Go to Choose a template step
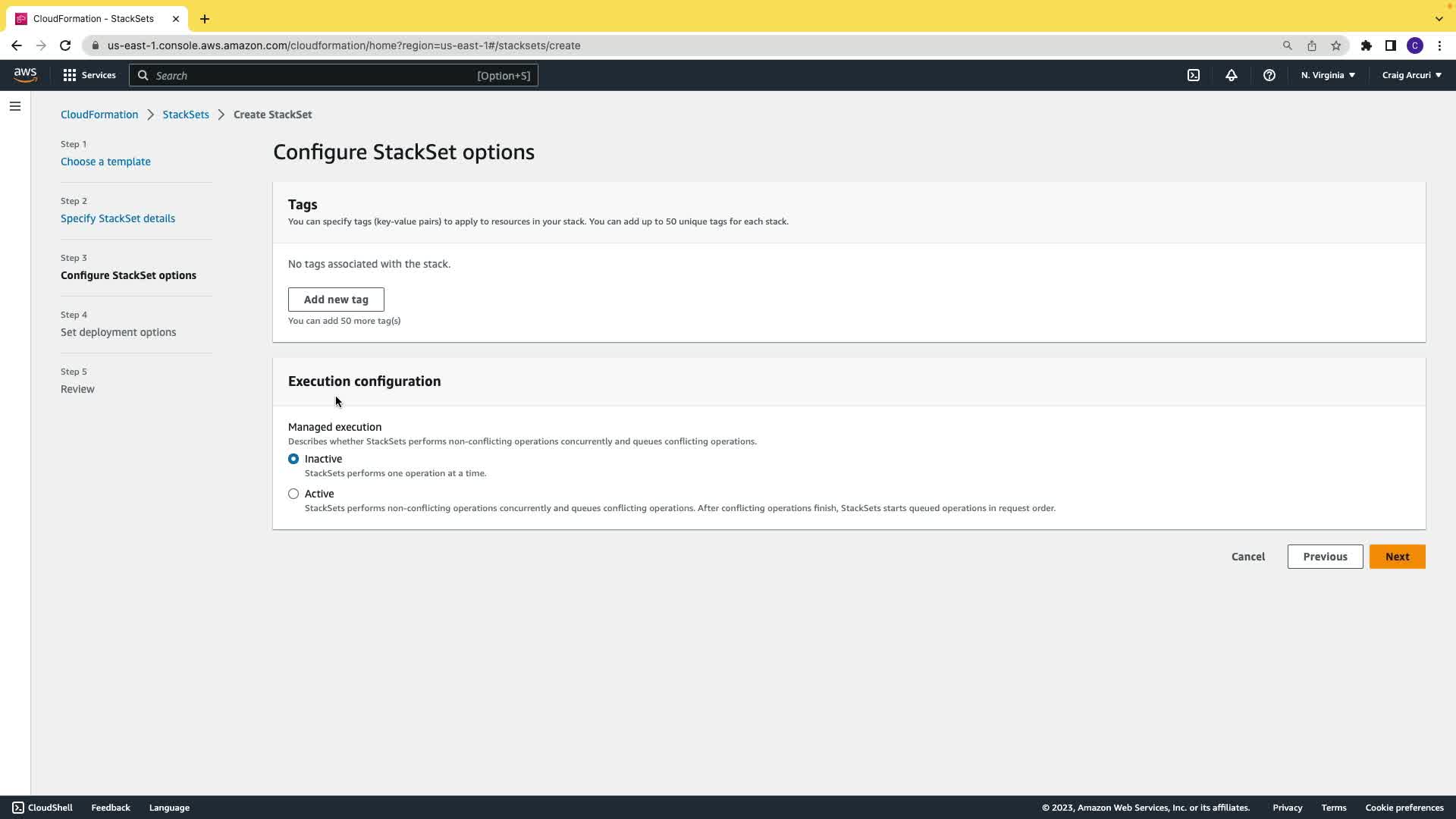This screenshot has width=1456, height=819. [105, 162]
